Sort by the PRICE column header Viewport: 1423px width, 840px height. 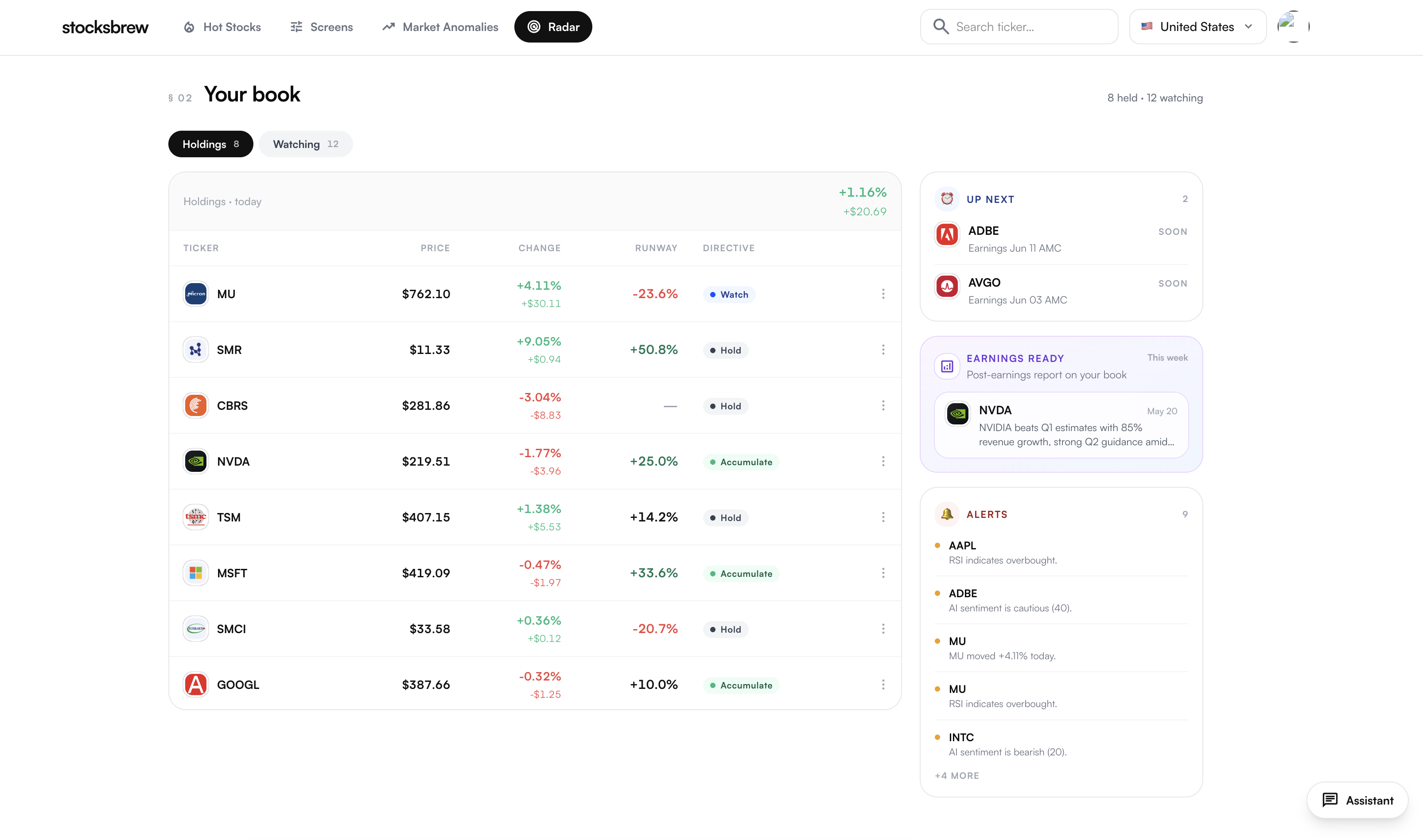click(435, 248)
